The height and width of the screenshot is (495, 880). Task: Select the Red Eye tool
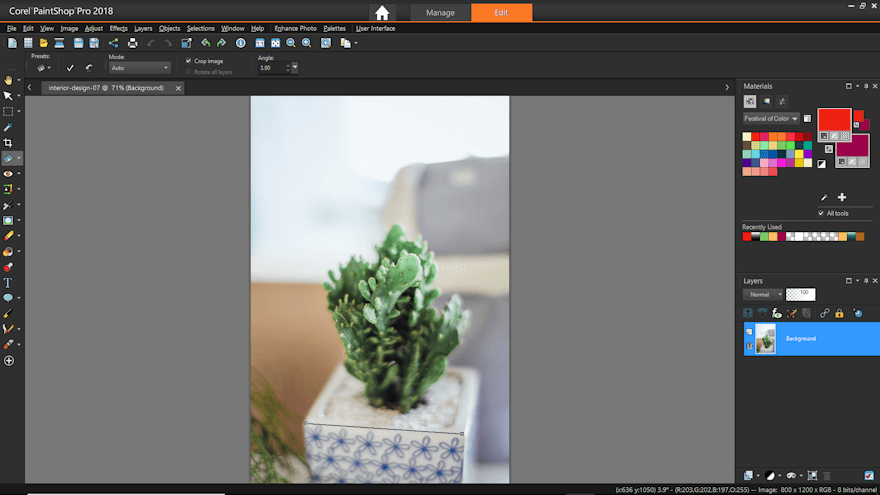click(x=8, y=174)
